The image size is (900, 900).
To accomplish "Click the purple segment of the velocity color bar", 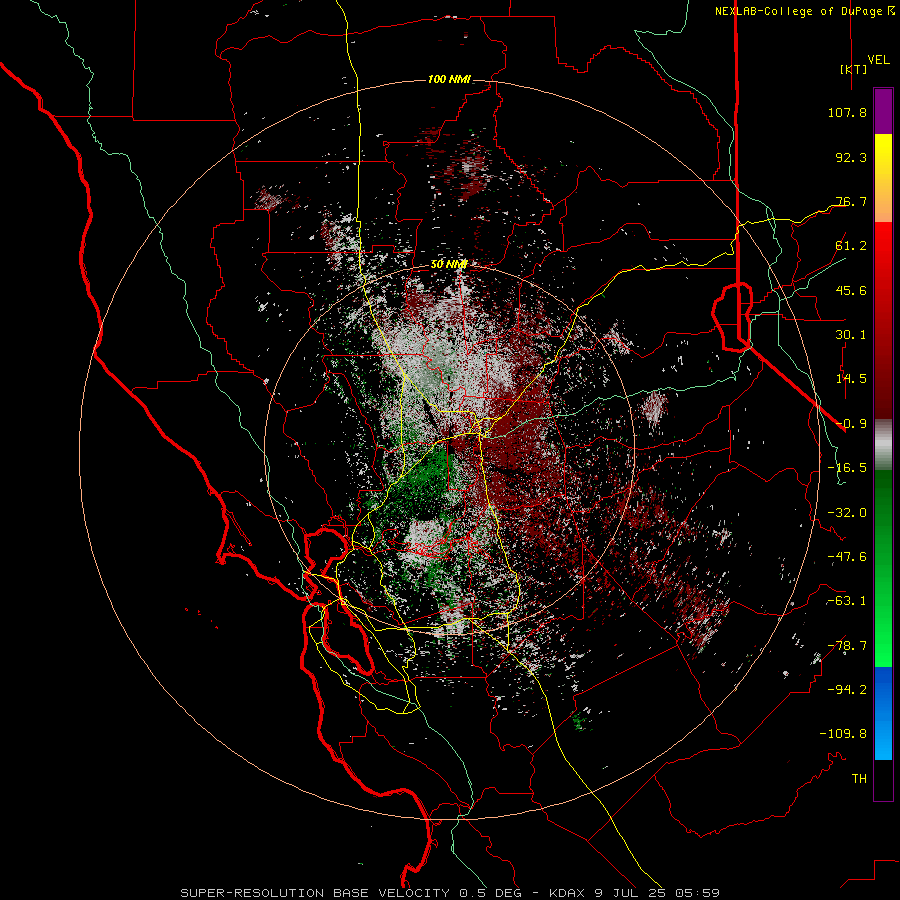I will pos(883,112).
